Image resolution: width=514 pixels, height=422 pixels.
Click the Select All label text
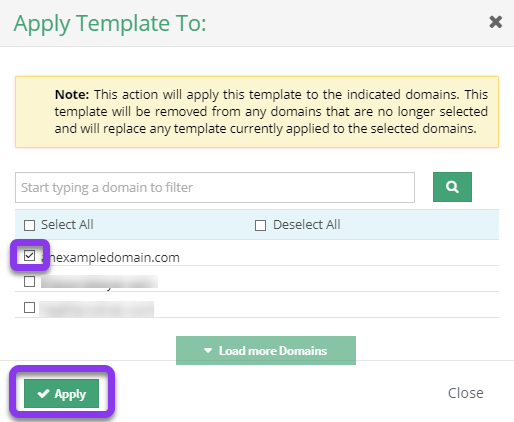[x=67, y=225]
